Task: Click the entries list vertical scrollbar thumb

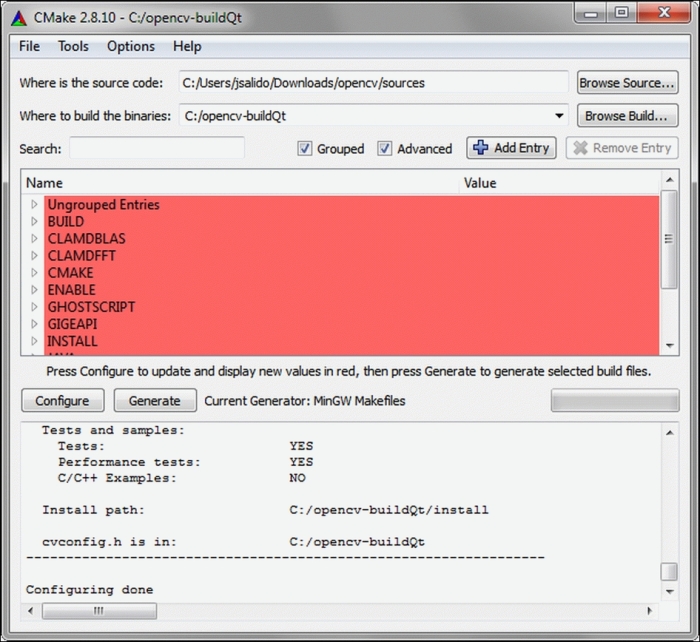Action: (x=669, y=239)
